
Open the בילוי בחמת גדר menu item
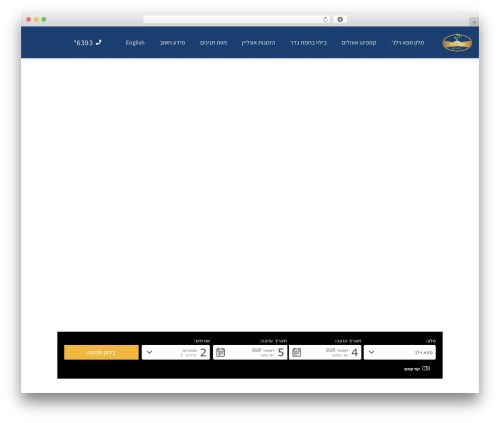308,43
